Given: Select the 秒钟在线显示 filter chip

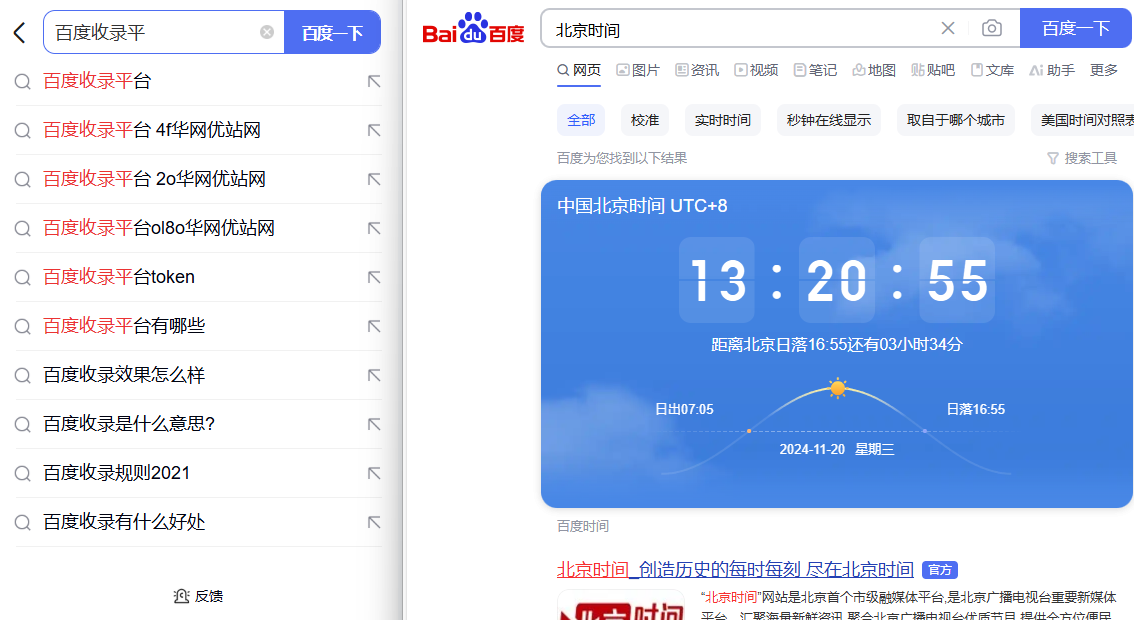Looking at the screenshot, I should [829, 120].
